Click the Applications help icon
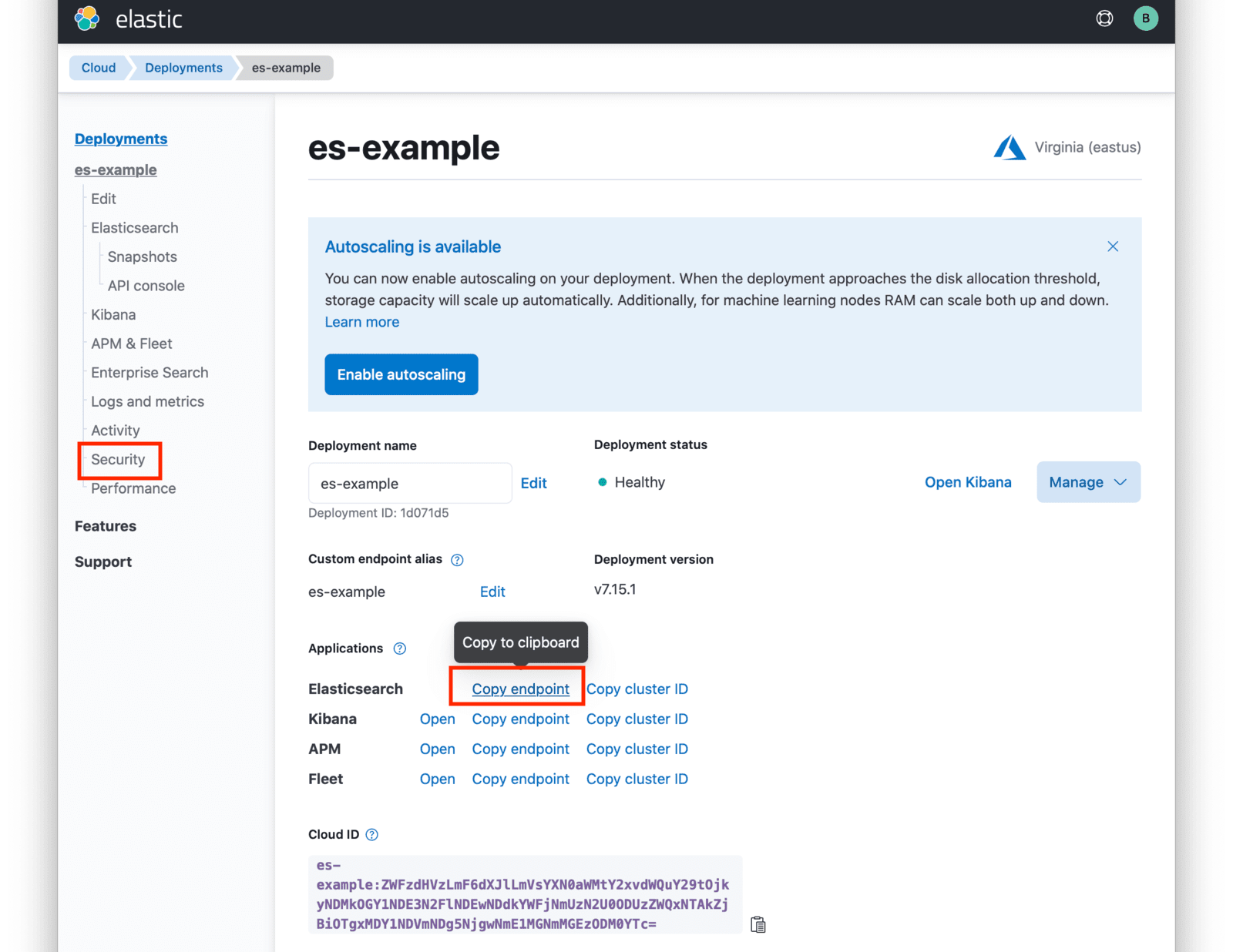 [399, 649]
